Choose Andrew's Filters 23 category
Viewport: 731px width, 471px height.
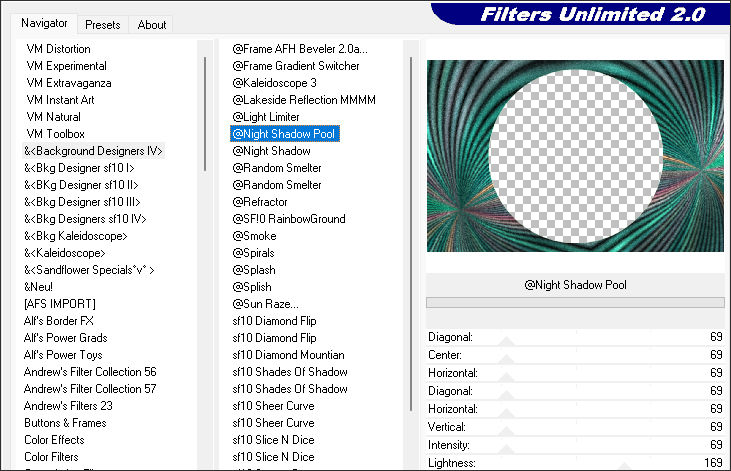tap(68, 406)
